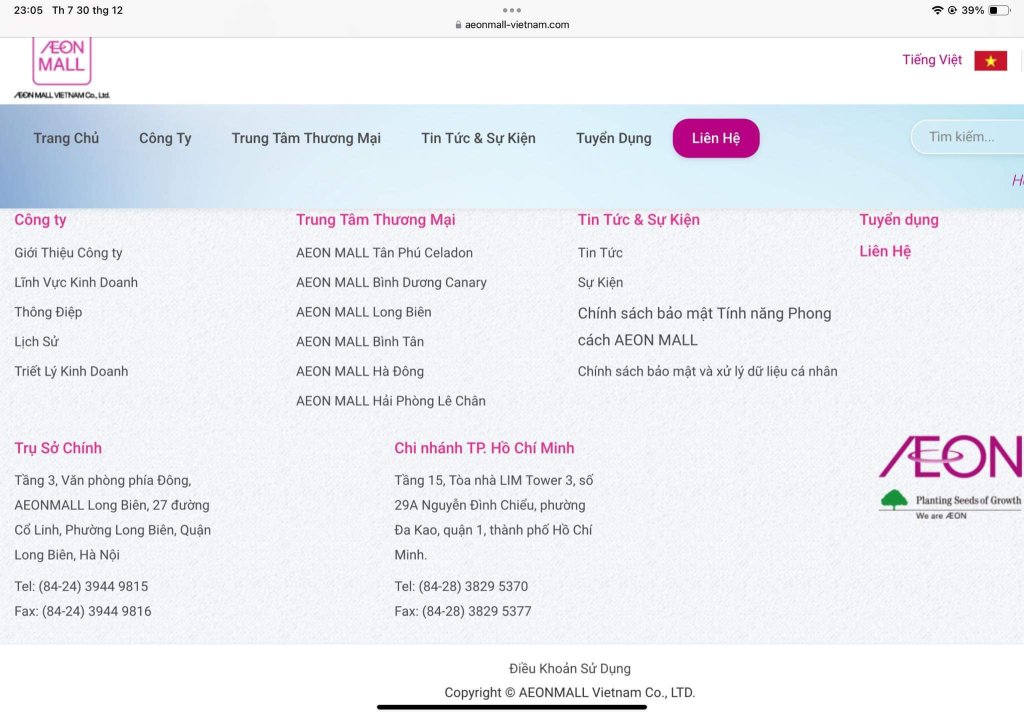Visit Lĩnh Vực Kinh Doanh page
This screenshot has height=716, width=1024.
[x=76, y=282]
